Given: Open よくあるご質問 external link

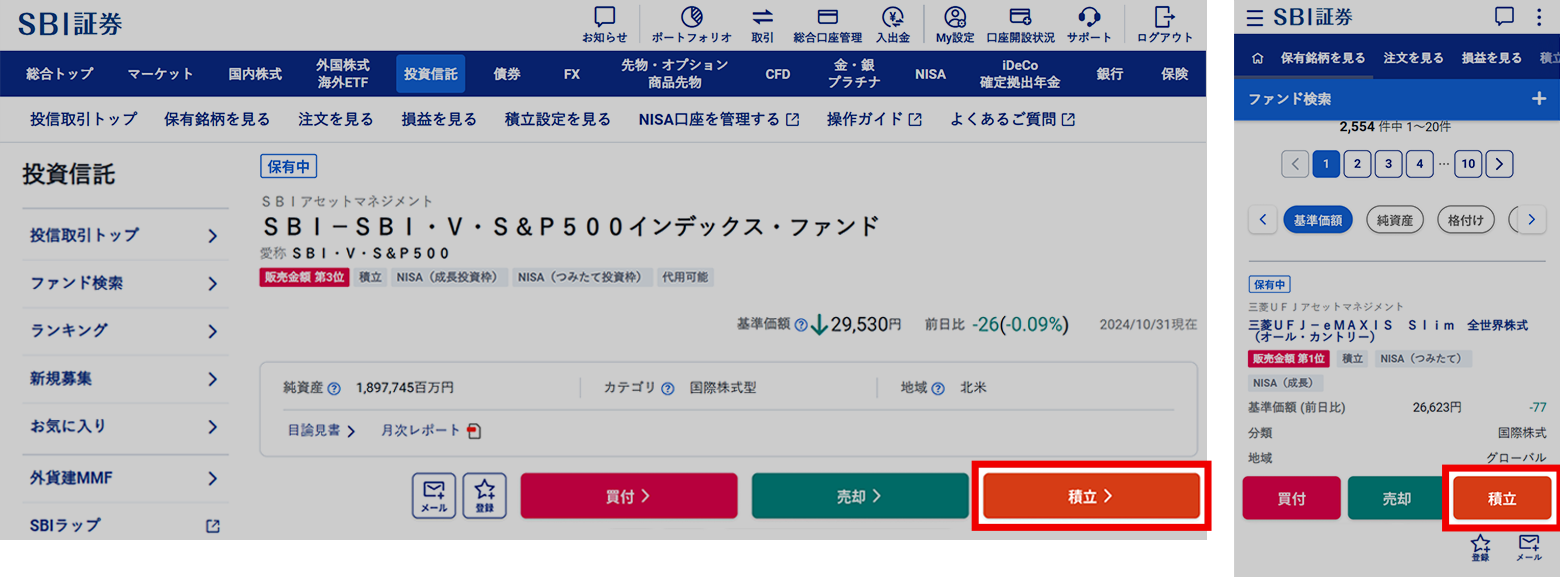Looking at the screenshot, I should click(x=1013, y=119).
